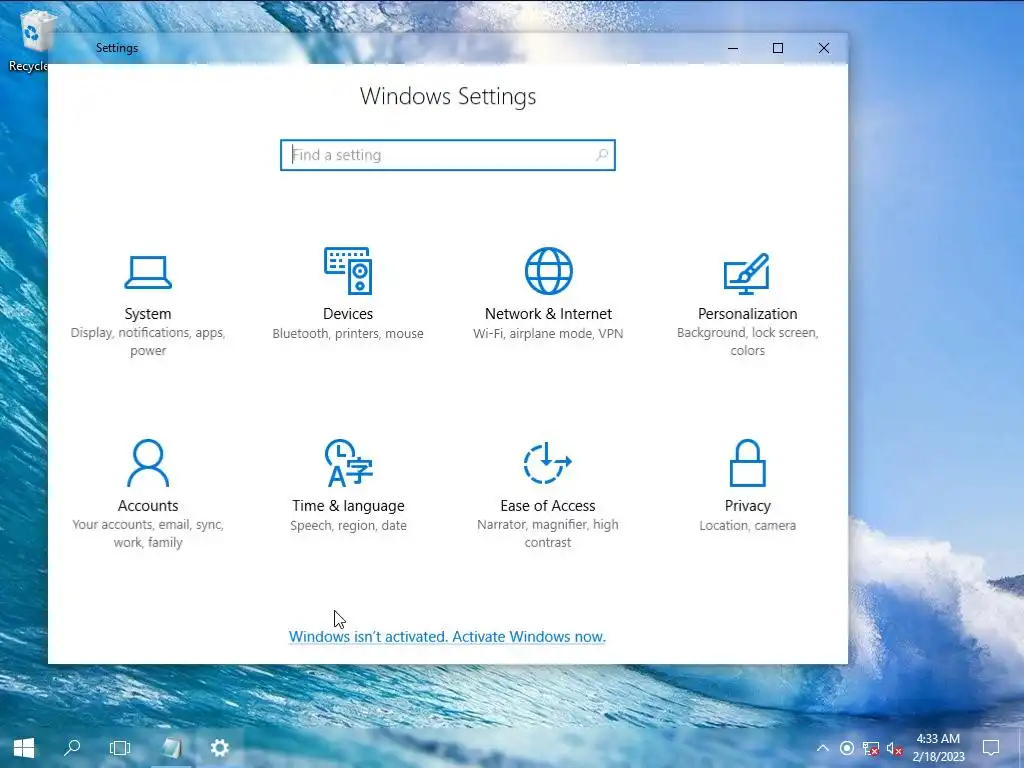Select the Accounts category label
This screenshot has width=1024, height=768.
148,505
